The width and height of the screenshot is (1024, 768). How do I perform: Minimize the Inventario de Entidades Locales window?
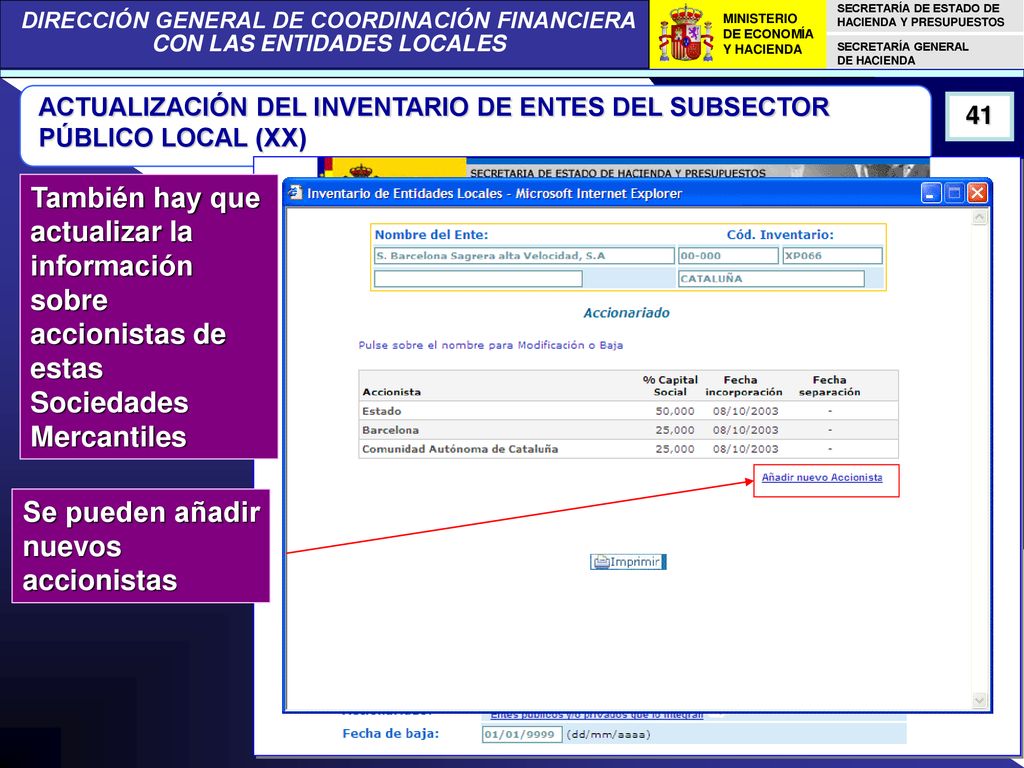[931, 193]
